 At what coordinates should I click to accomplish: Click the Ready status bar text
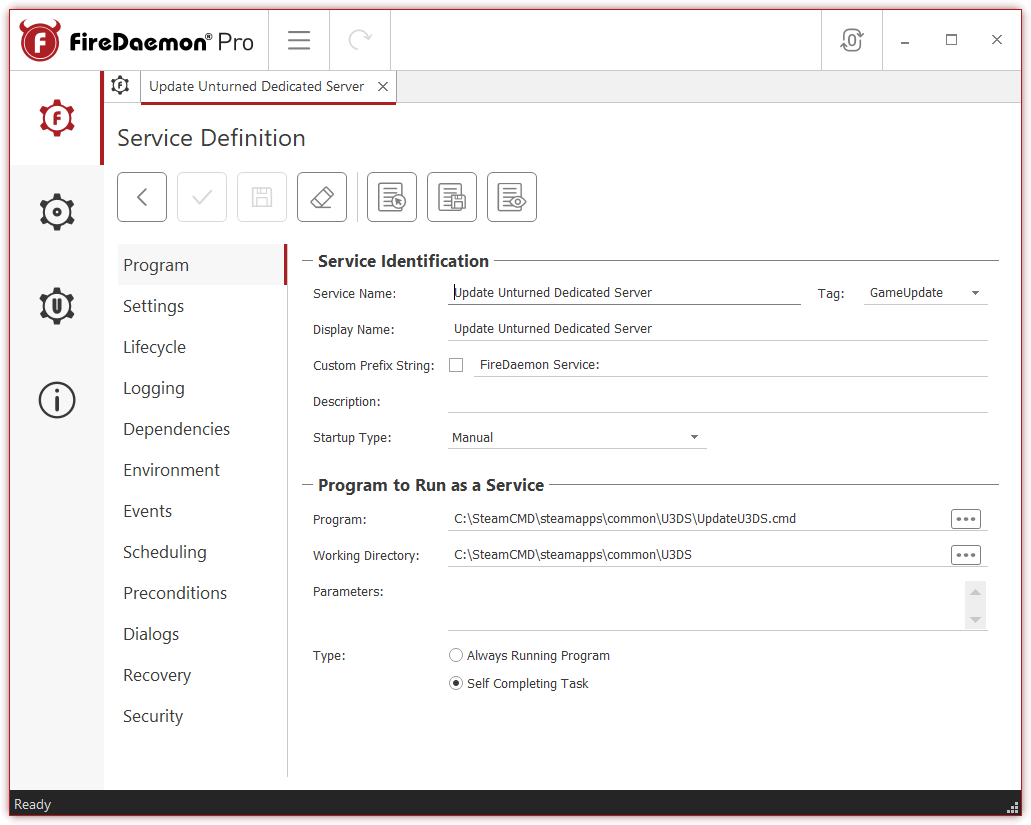32,805
